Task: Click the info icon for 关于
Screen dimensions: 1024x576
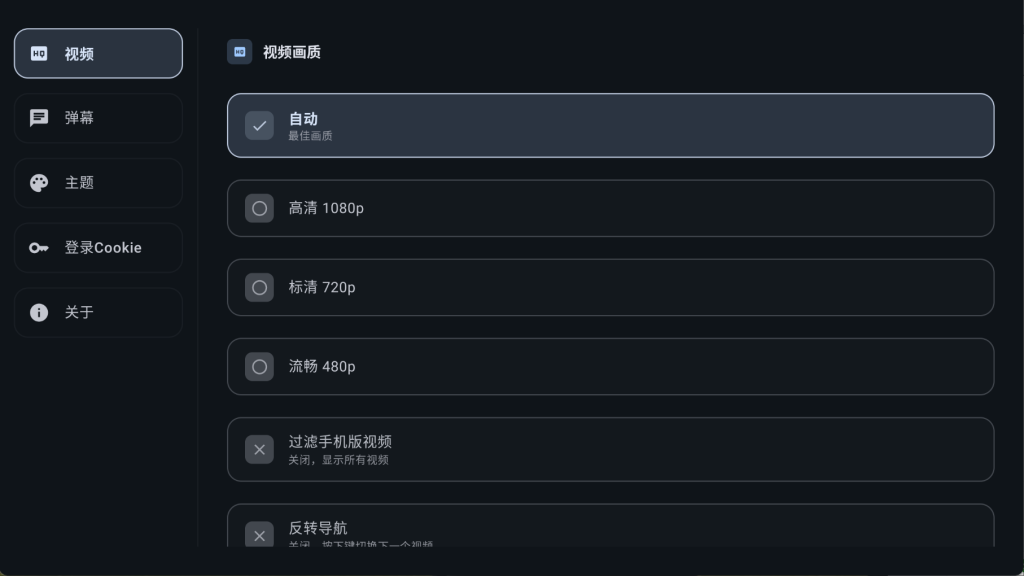Action: [39, 312]
